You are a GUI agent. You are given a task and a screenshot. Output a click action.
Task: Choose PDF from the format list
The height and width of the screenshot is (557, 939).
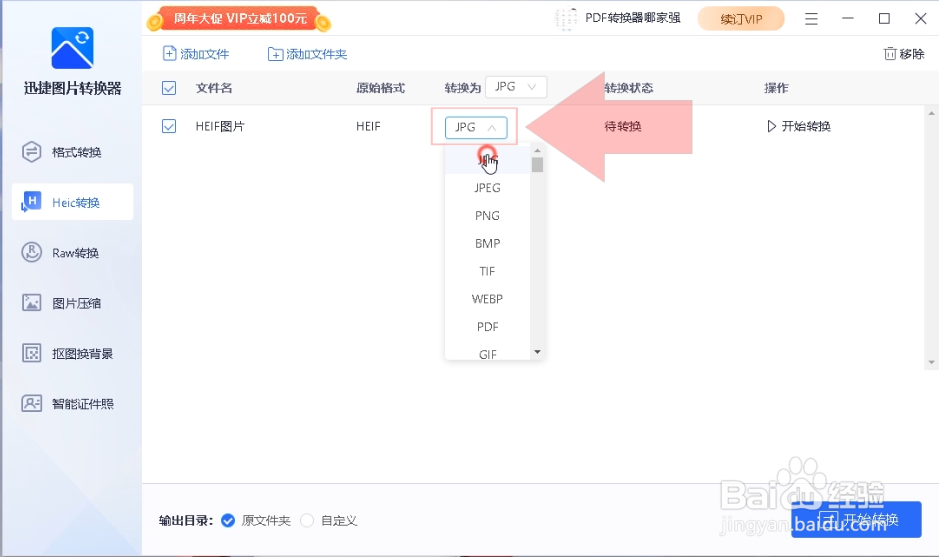click(487, 327)
